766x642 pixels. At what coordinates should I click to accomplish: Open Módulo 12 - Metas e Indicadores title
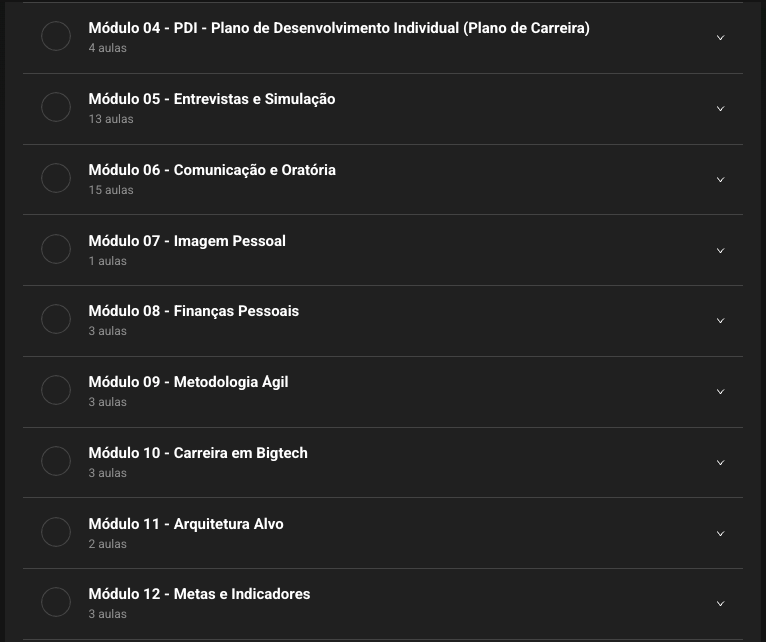point(199,594)
